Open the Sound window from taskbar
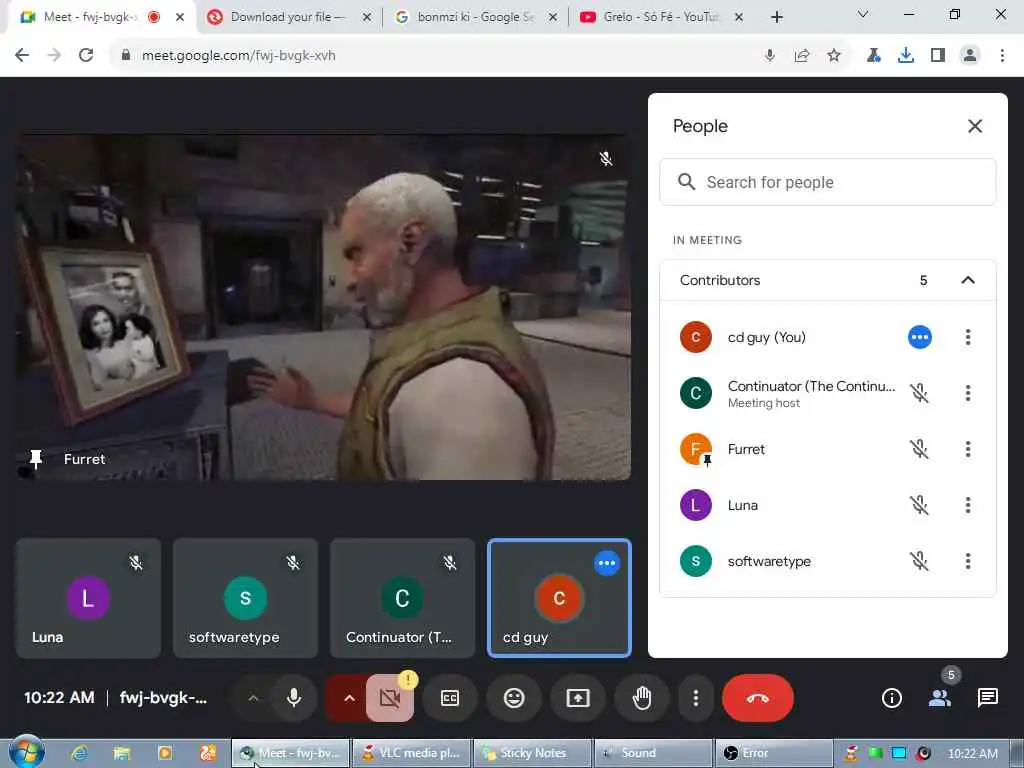The image size is (1024, 768). click(654, 753)
